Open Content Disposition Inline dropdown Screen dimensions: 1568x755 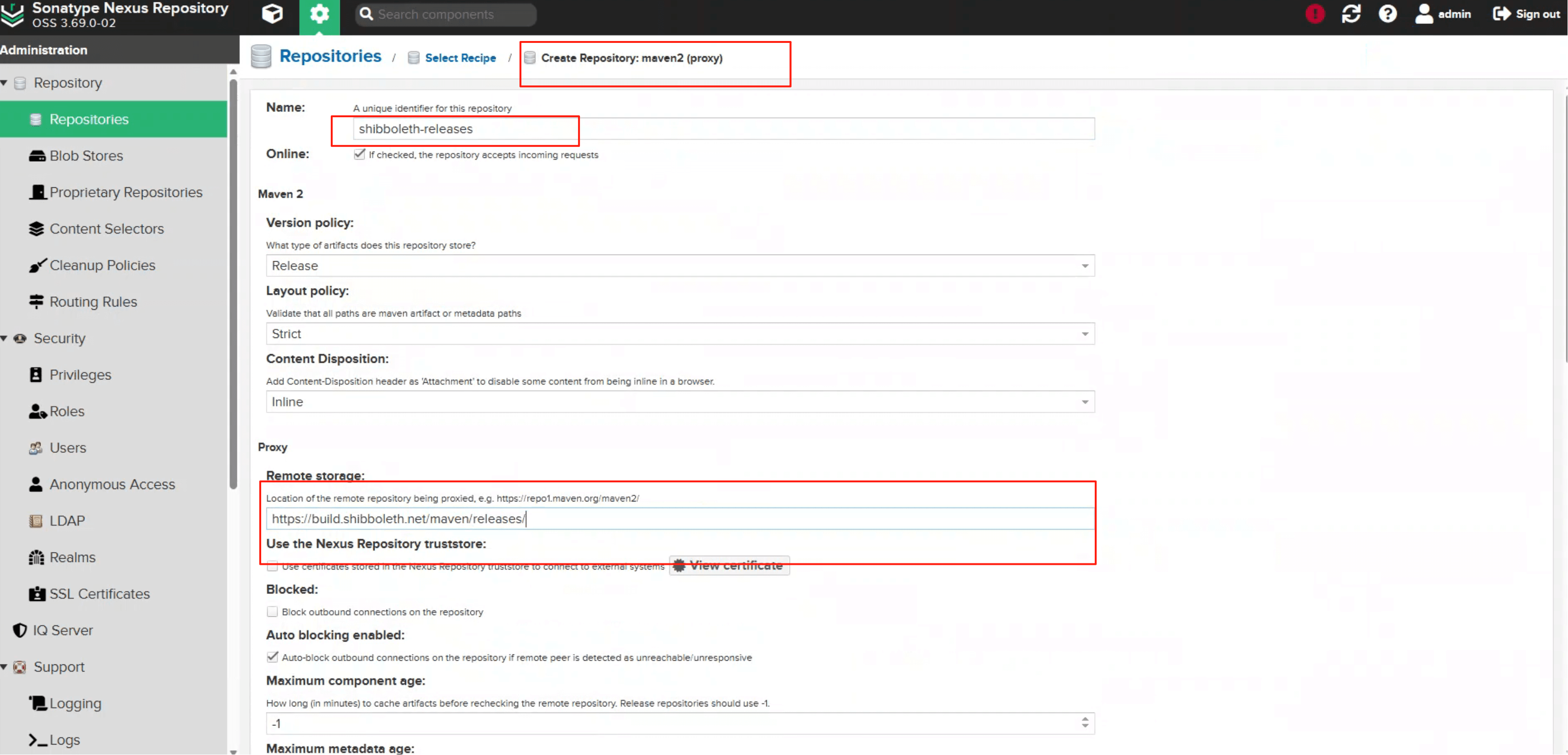click(679, 402)
